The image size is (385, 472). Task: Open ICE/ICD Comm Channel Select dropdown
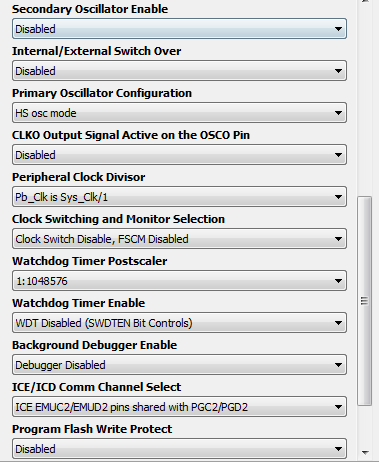(179, 407)
